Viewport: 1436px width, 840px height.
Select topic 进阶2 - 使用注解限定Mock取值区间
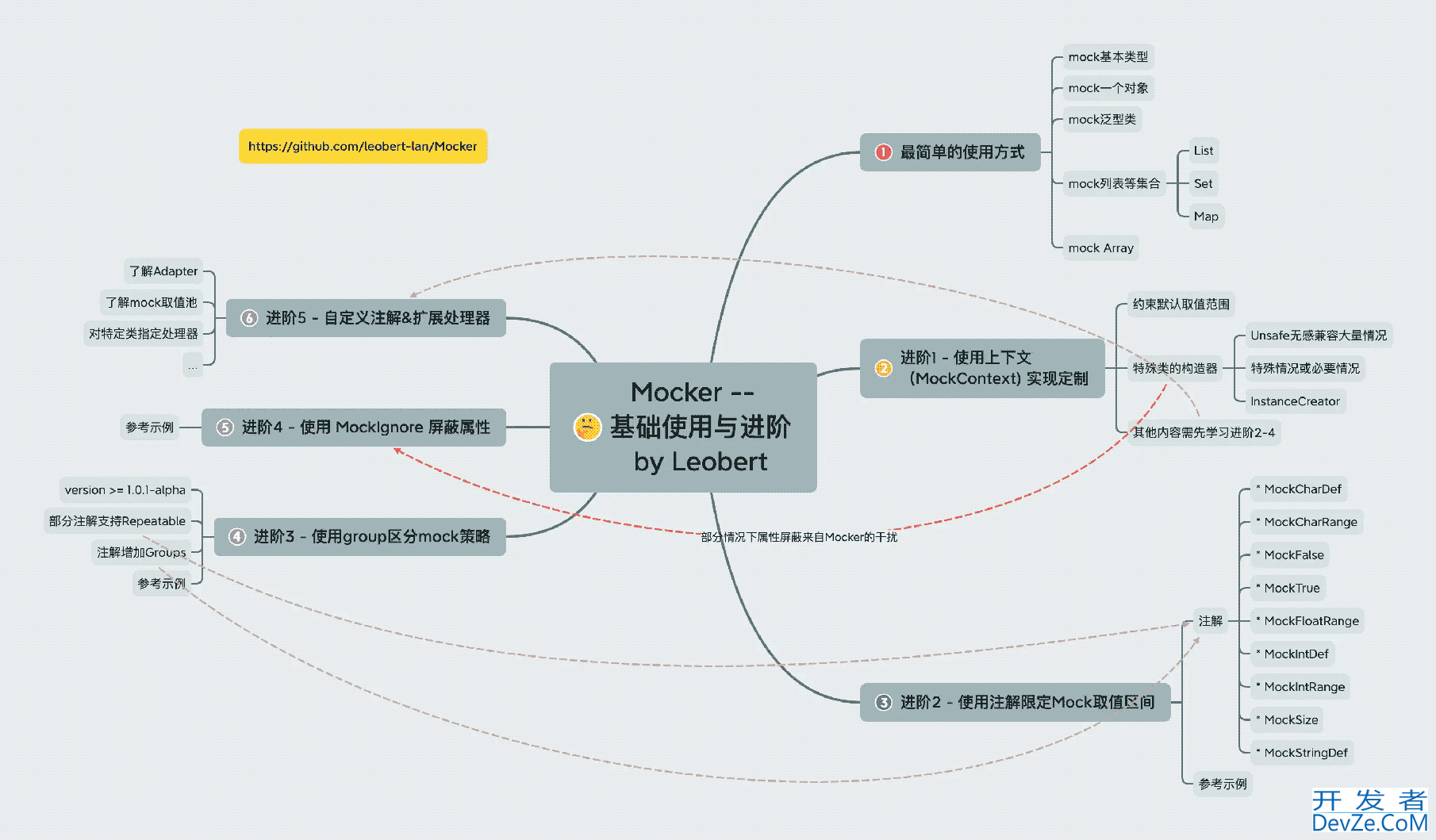tap(1015, 702)
